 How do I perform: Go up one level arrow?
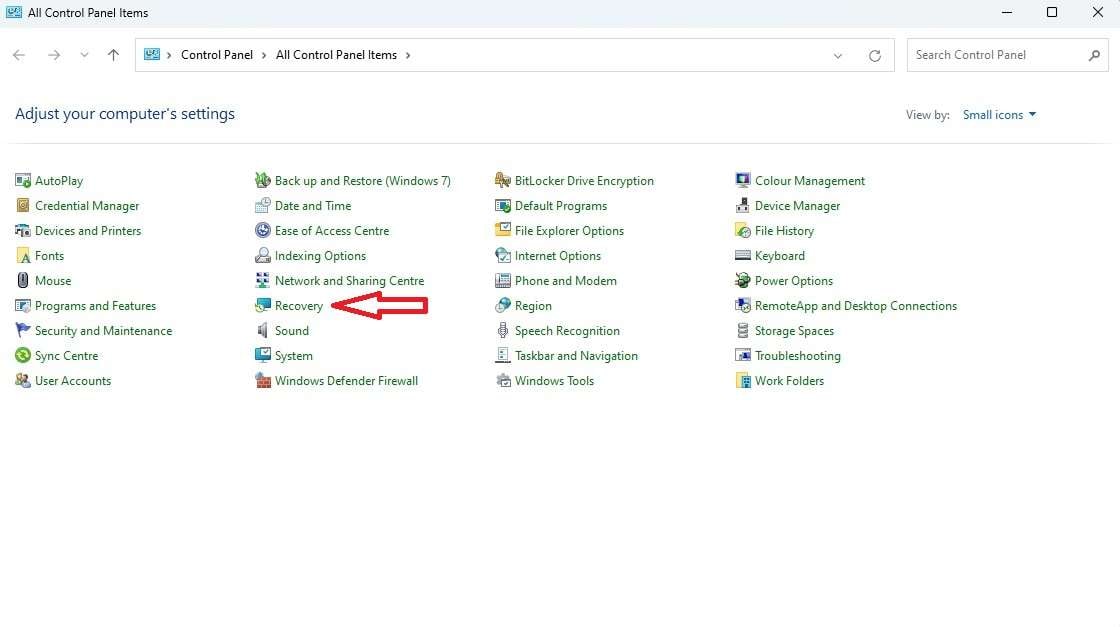click(113, 55)
